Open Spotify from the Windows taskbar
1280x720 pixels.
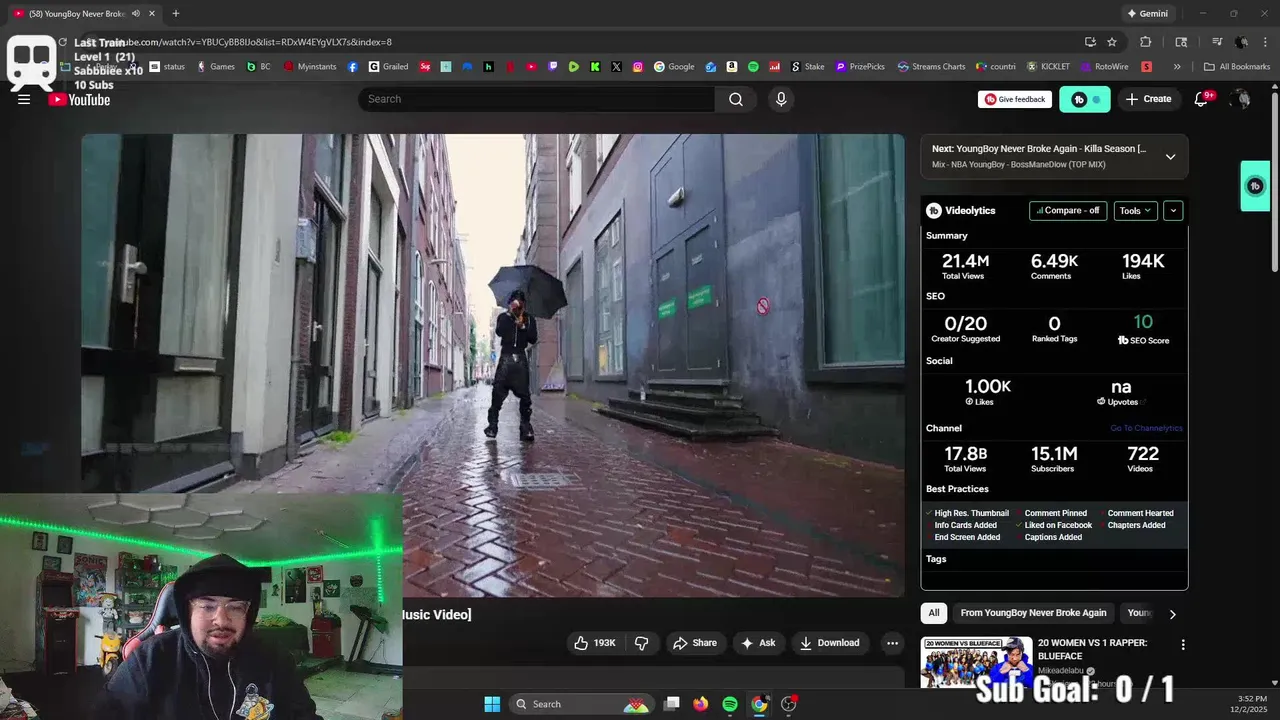(730, 704)
